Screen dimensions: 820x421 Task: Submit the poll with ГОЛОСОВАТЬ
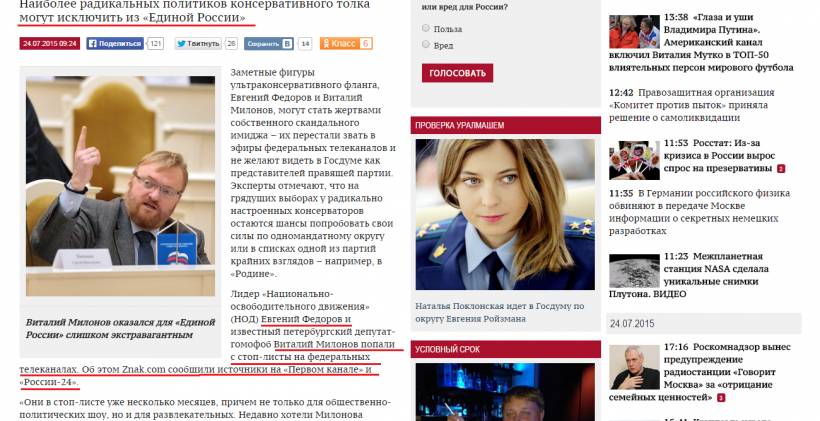pyautogui.click(x=458, y=73)
